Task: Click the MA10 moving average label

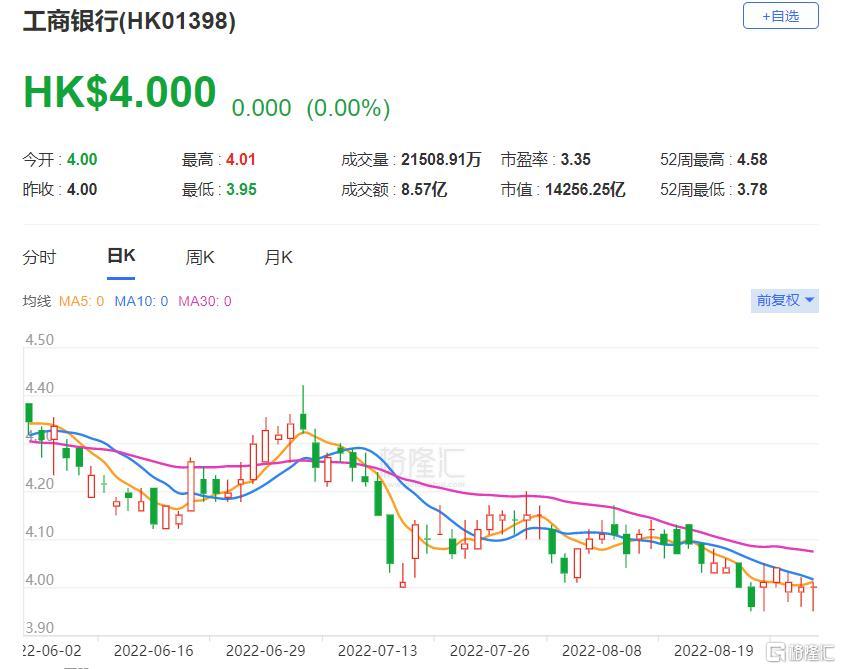Action: pos(141,301)
